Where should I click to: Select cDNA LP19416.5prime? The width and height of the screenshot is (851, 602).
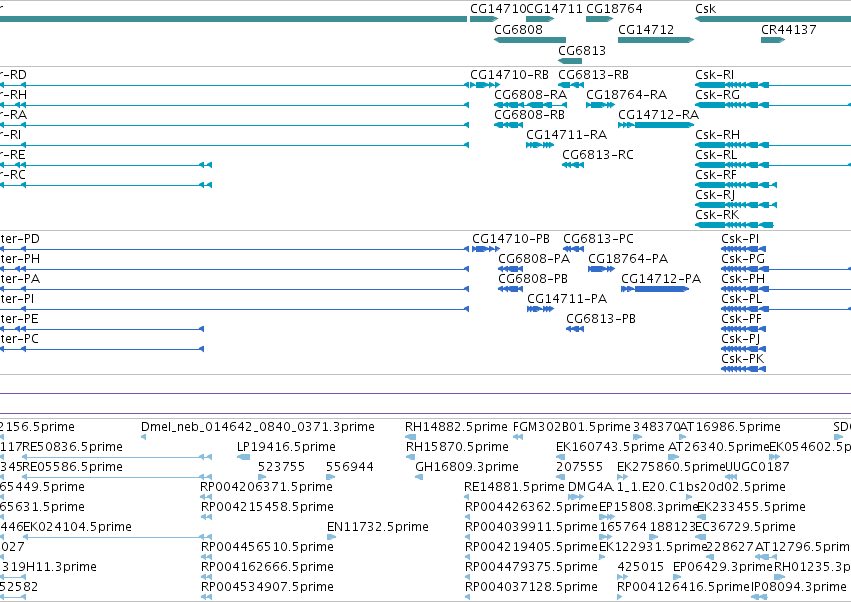(x=287, y=447)
